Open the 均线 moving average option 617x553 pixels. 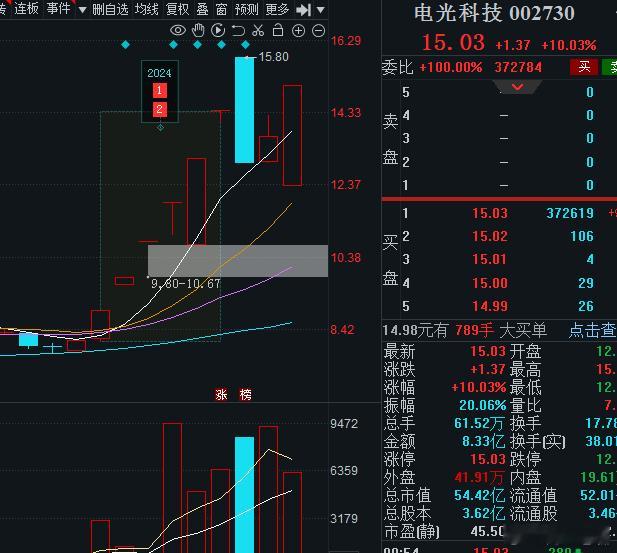coord(146,9)
